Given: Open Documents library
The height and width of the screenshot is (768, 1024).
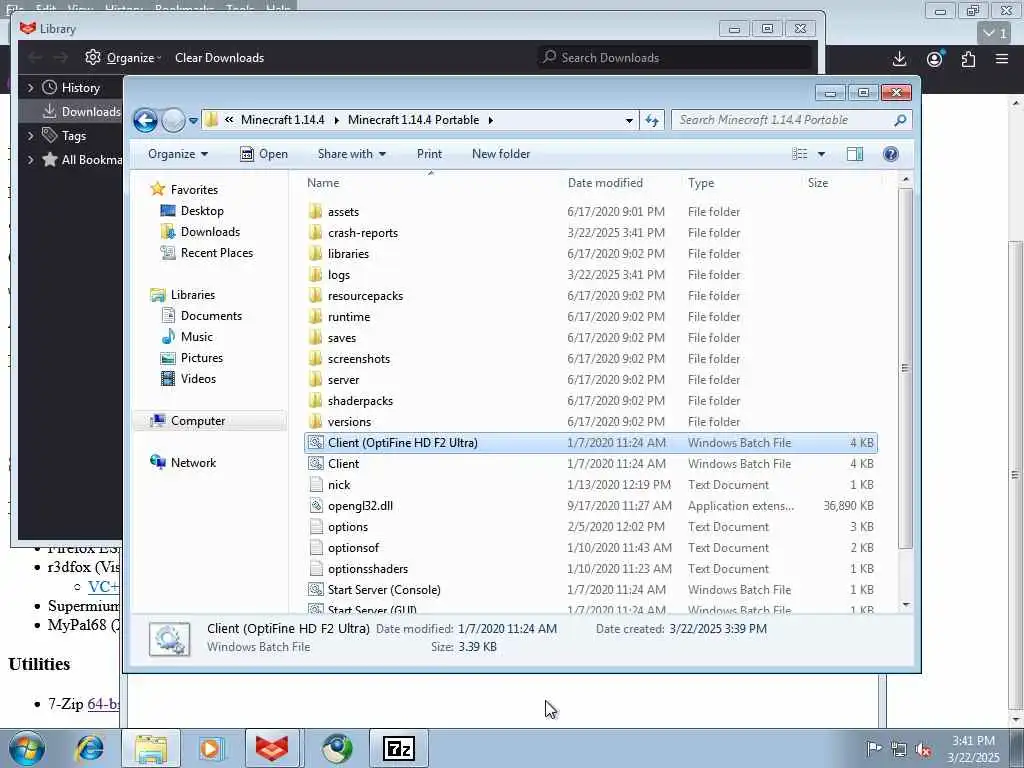Looking at the screenshot, I should click(211, 316).
